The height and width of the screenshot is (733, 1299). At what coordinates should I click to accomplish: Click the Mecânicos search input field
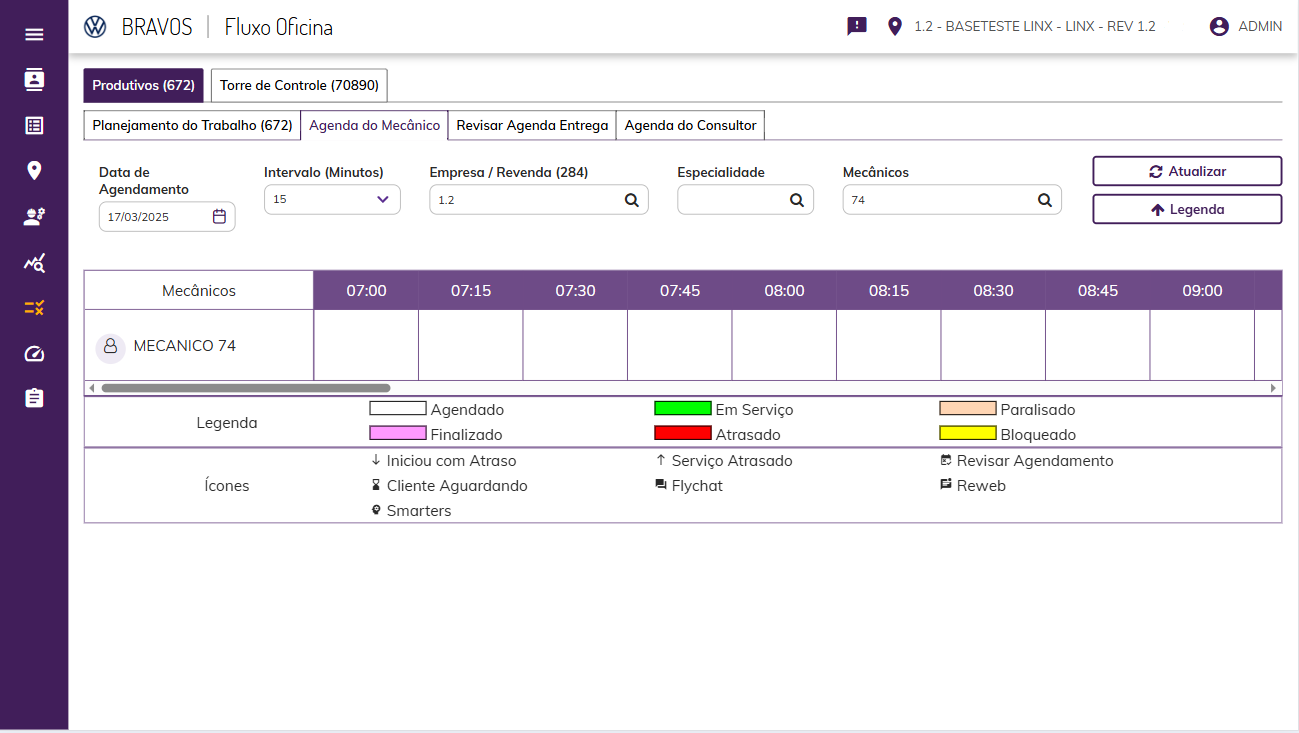[940, 200]
